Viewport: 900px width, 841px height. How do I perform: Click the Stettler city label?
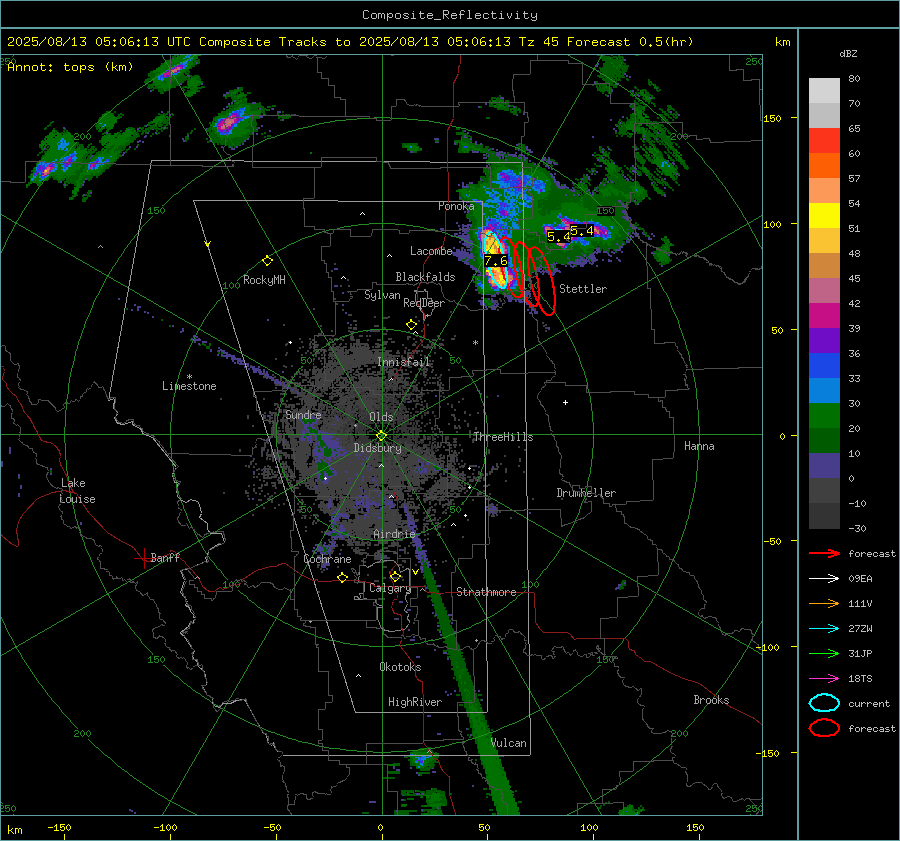click(x=583, y=289)
